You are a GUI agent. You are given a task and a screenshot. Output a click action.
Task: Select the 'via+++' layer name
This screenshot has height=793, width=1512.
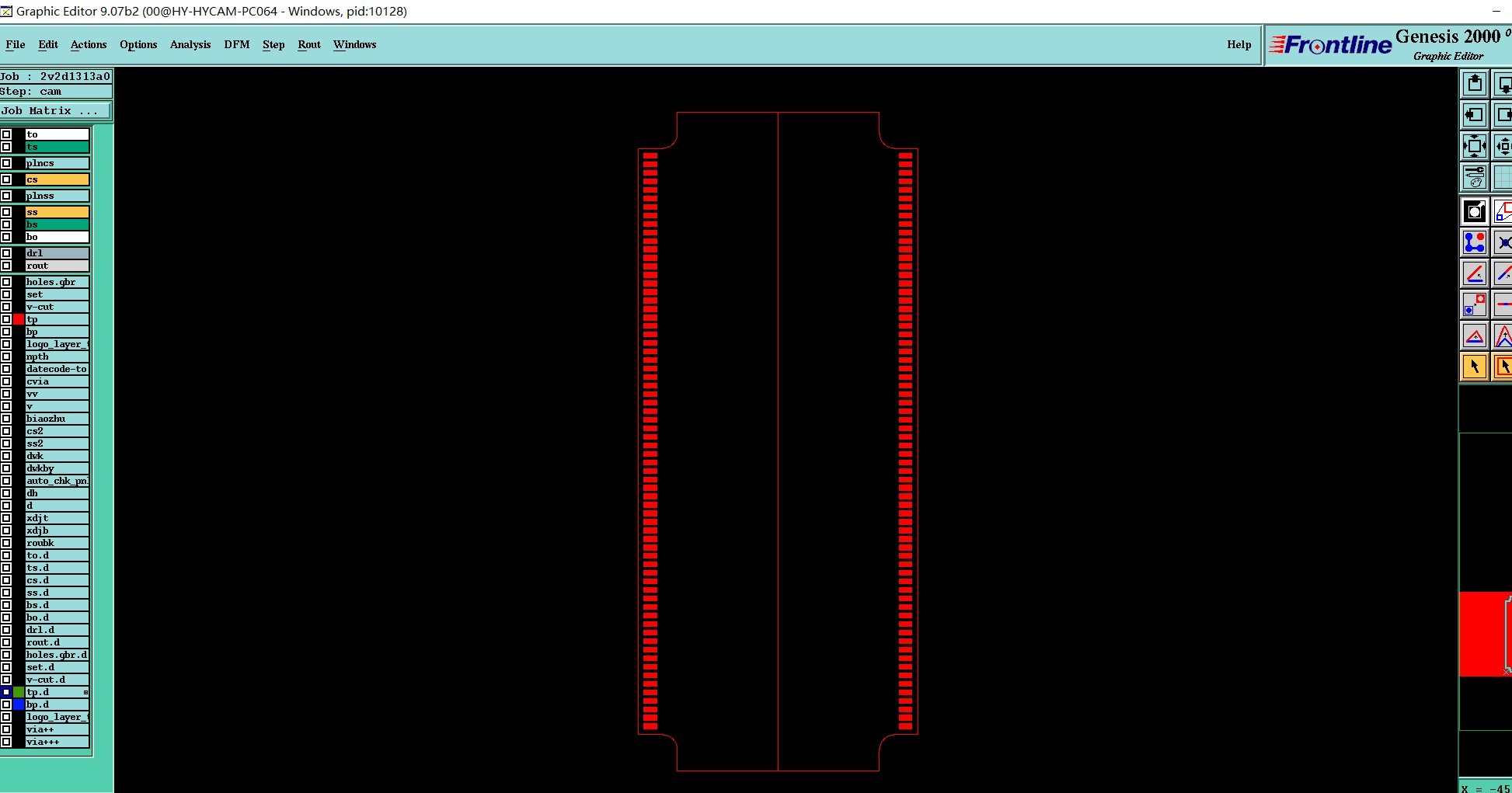coord(57,742)
